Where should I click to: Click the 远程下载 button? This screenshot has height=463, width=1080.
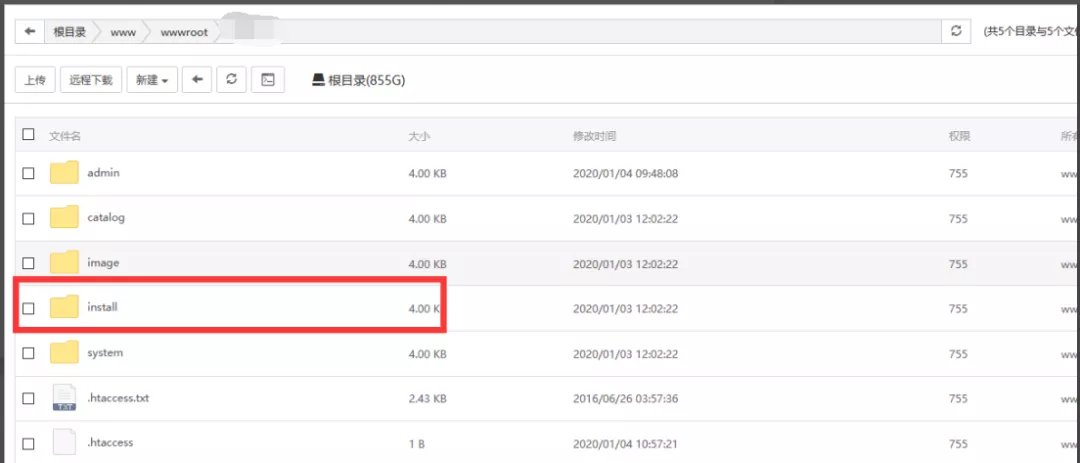[x=91, y=80]
